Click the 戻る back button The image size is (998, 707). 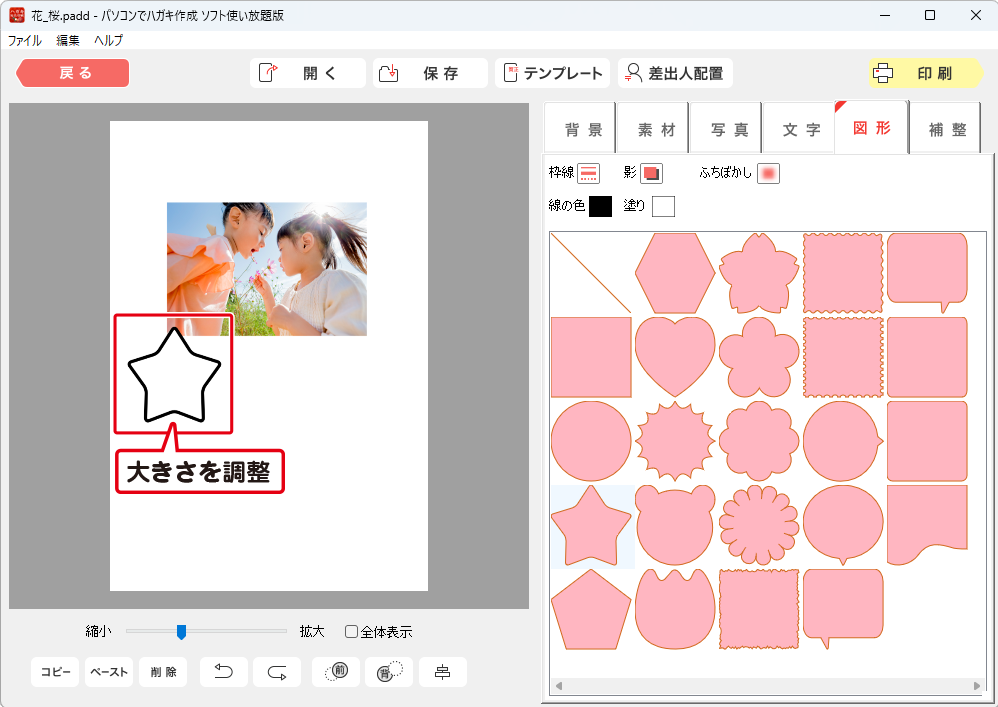pos(73,73)
